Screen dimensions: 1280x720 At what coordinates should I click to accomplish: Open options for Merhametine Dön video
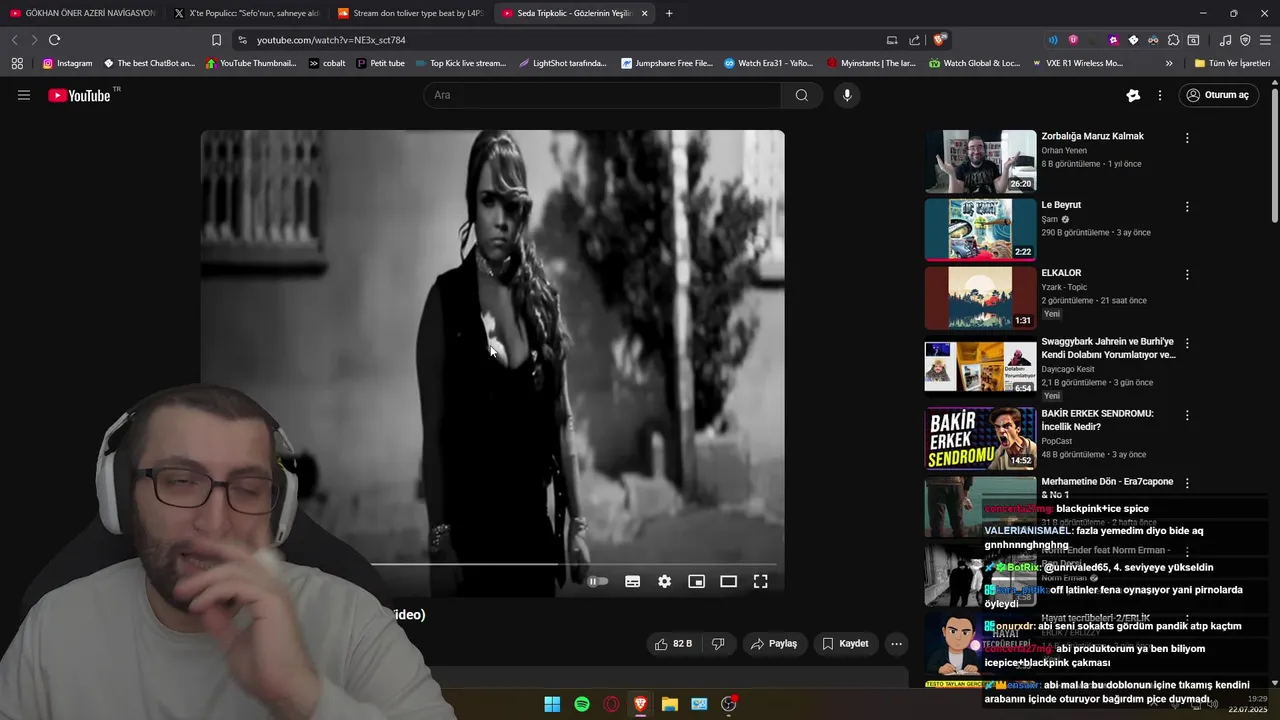click(x=1187, y=483)
